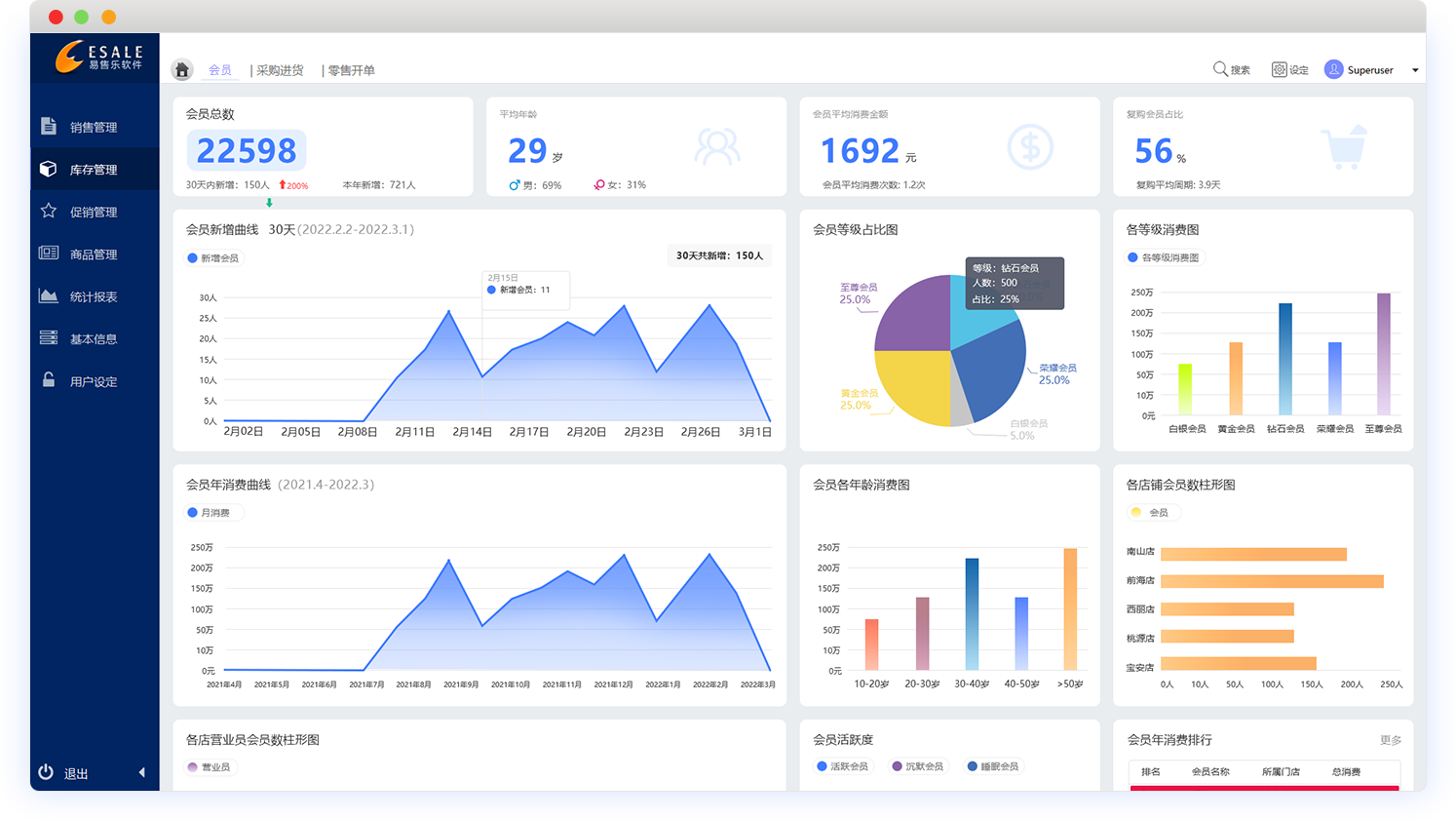Click the product management card icon
Image resolution: width=1456 pixels, height=821 pixels.
click(x=48, y=253)
